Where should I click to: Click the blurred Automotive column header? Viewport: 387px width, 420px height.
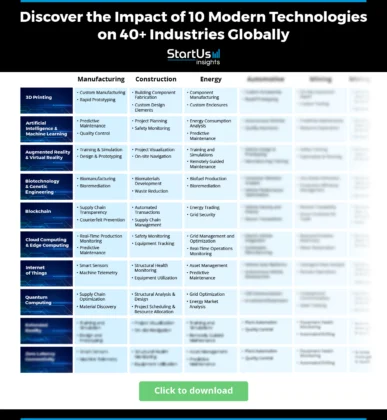(x=266, y=79)
